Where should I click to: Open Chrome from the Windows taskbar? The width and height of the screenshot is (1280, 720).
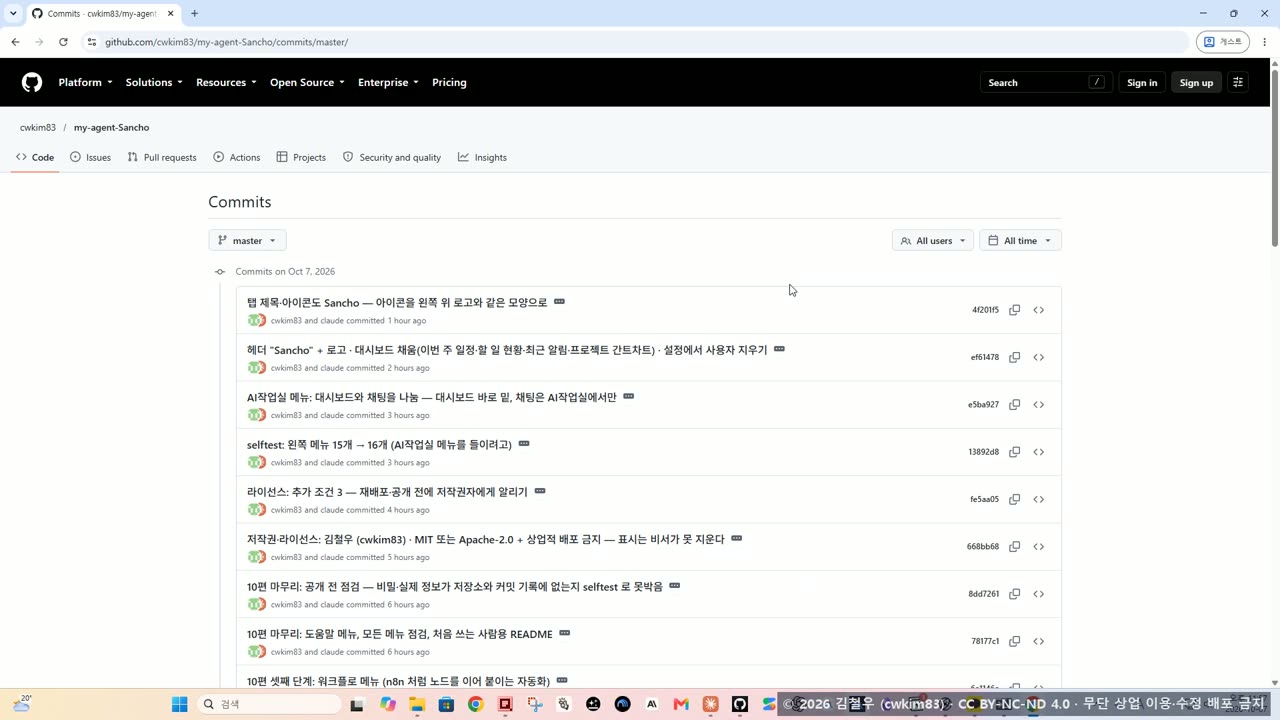pos(475,704)
